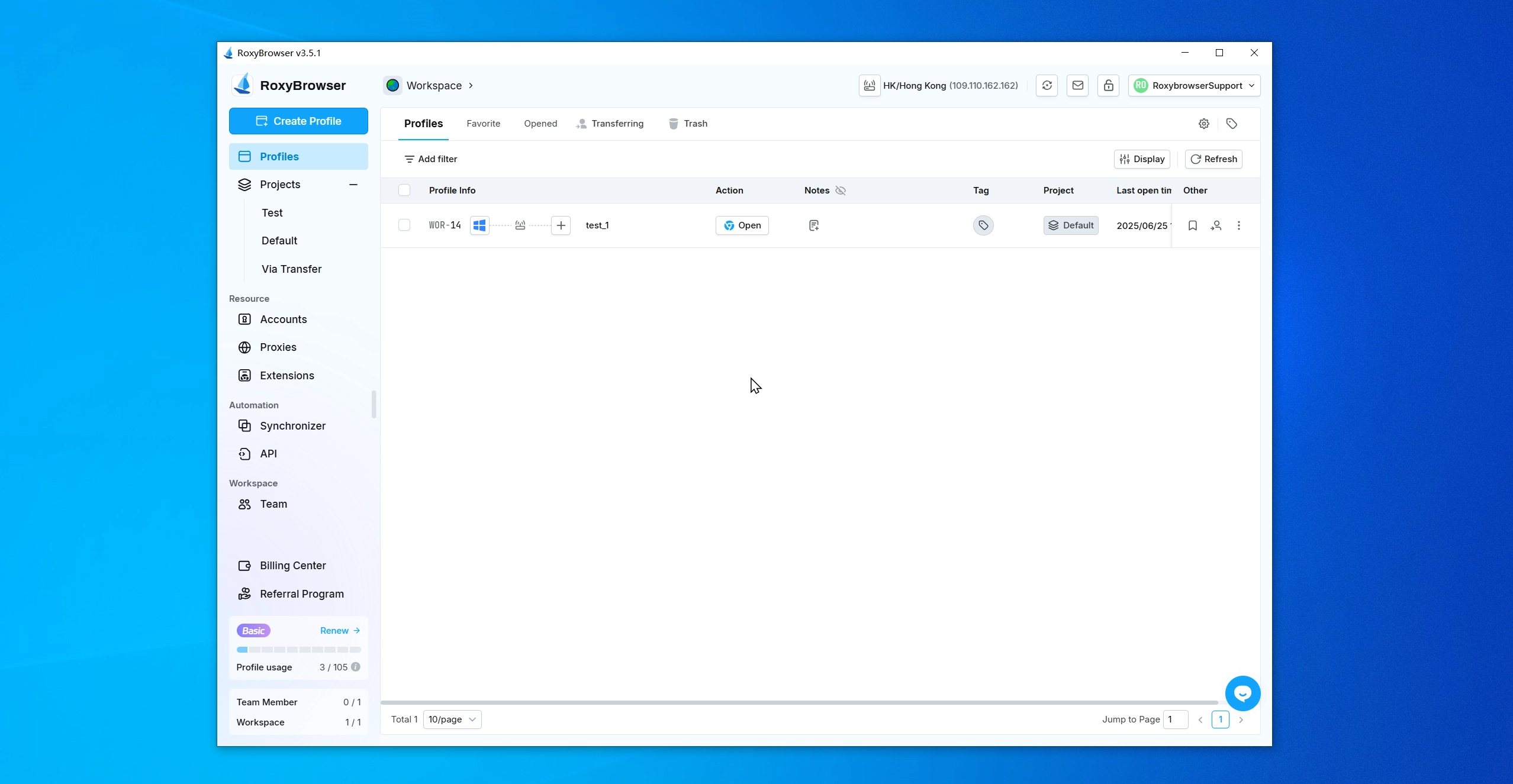
Task: Open the three-dot more options menu
Action: [1239, 225]
